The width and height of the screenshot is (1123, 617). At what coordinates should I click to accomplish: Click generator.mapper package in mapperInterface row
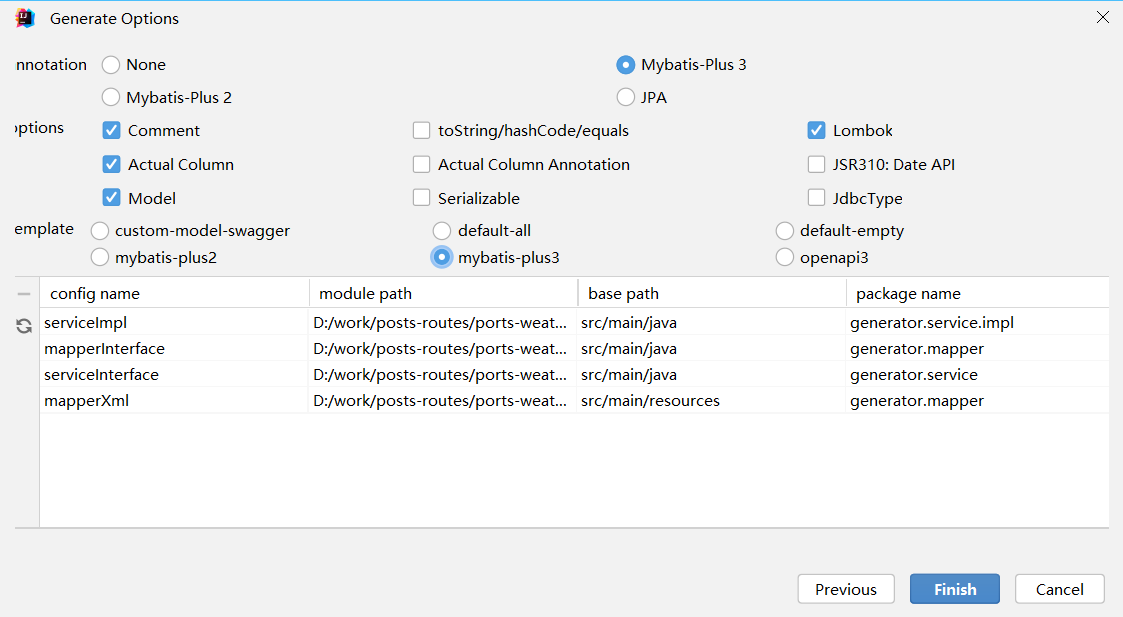click(977, 349)
